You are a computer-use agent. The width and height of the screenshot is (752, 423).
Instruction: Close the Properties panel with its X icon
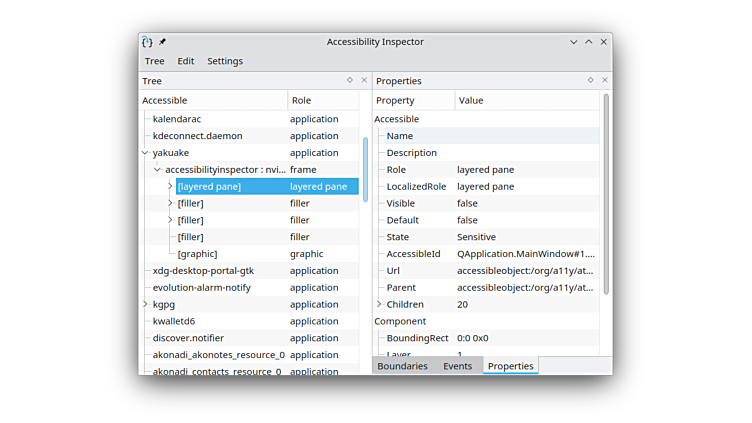[x=604, y=80]
